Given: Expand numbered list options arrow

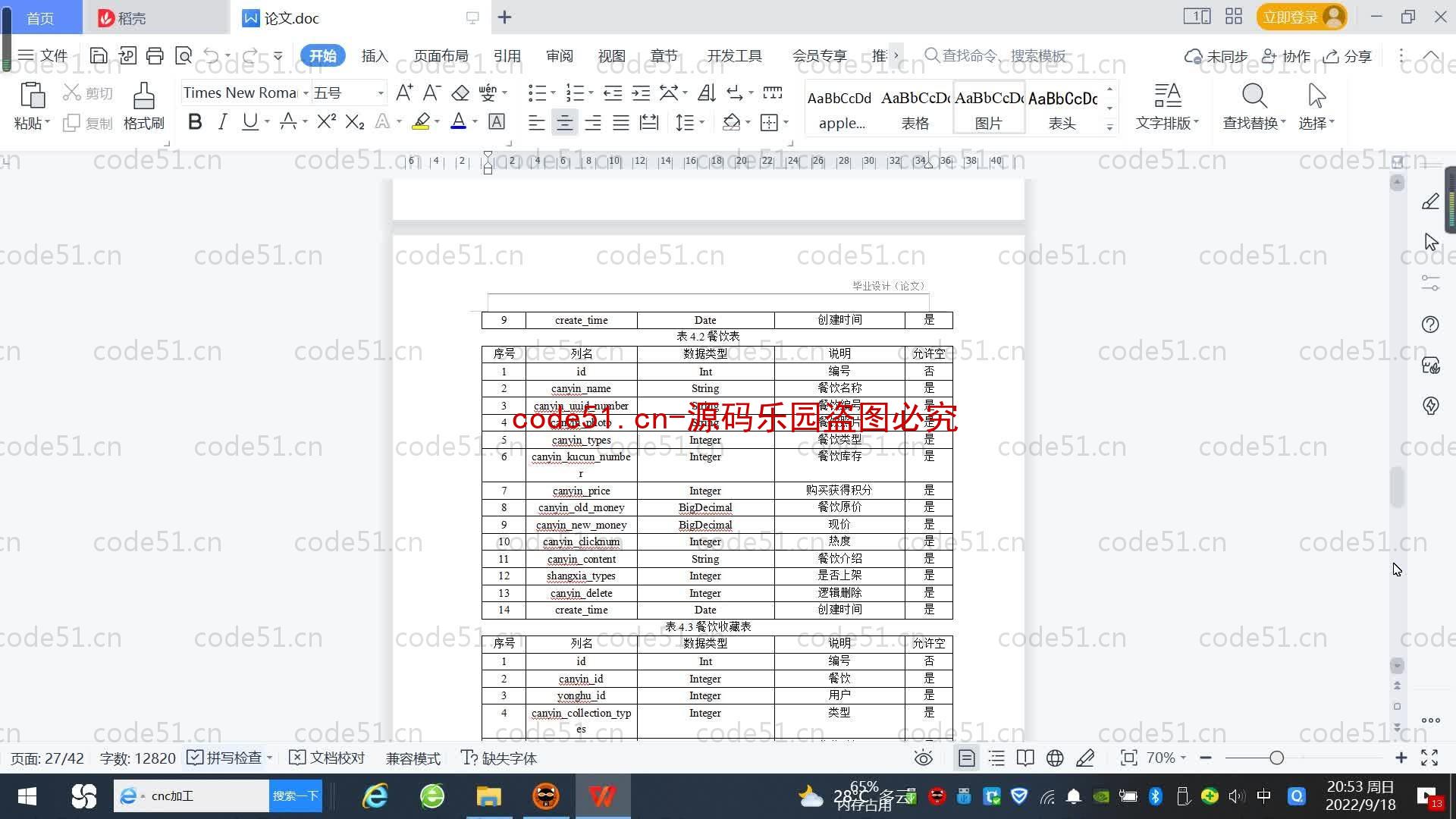Looking at the screenshot, I should coord(591,93).
